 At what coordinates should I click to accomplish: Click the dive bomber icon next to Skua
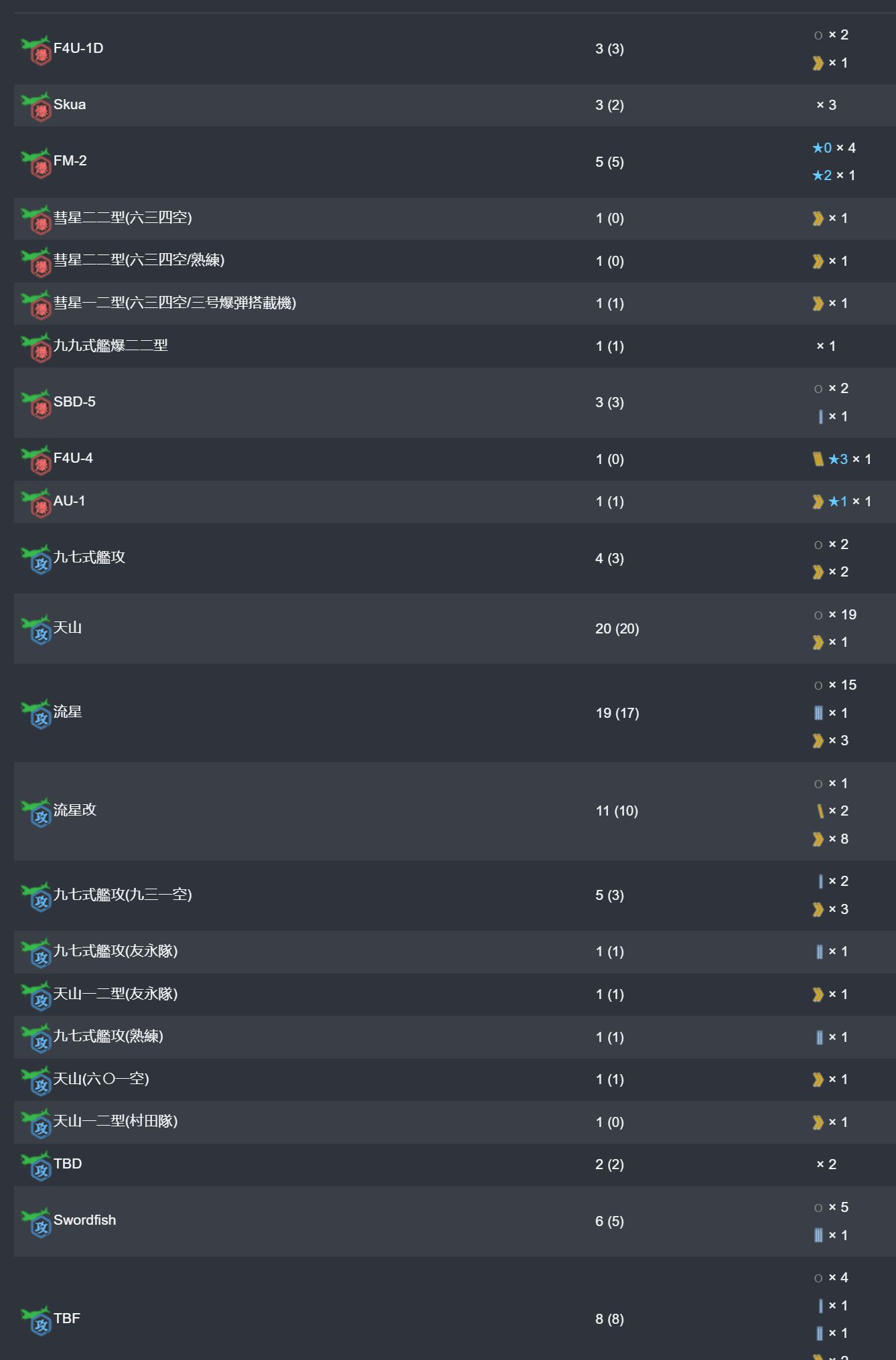tap(36, 106)
